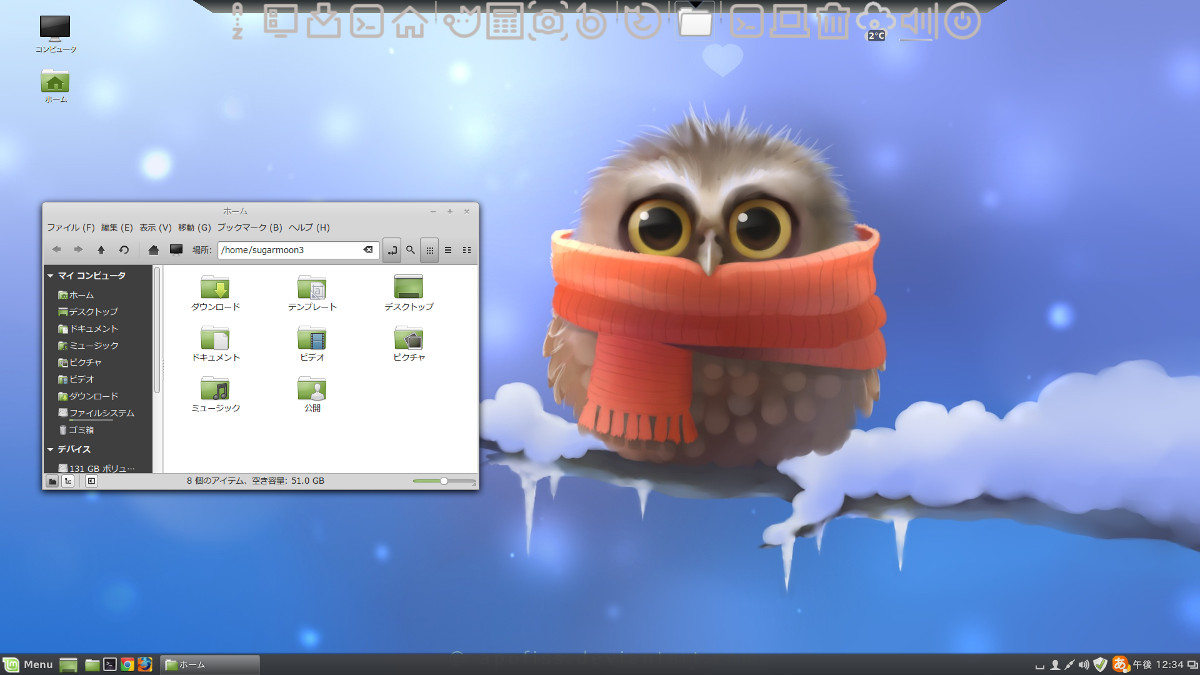The height and width of the screenshot is (675, 1200).
Task: Open file search with magnifier icon
Action: pos(410,249)
